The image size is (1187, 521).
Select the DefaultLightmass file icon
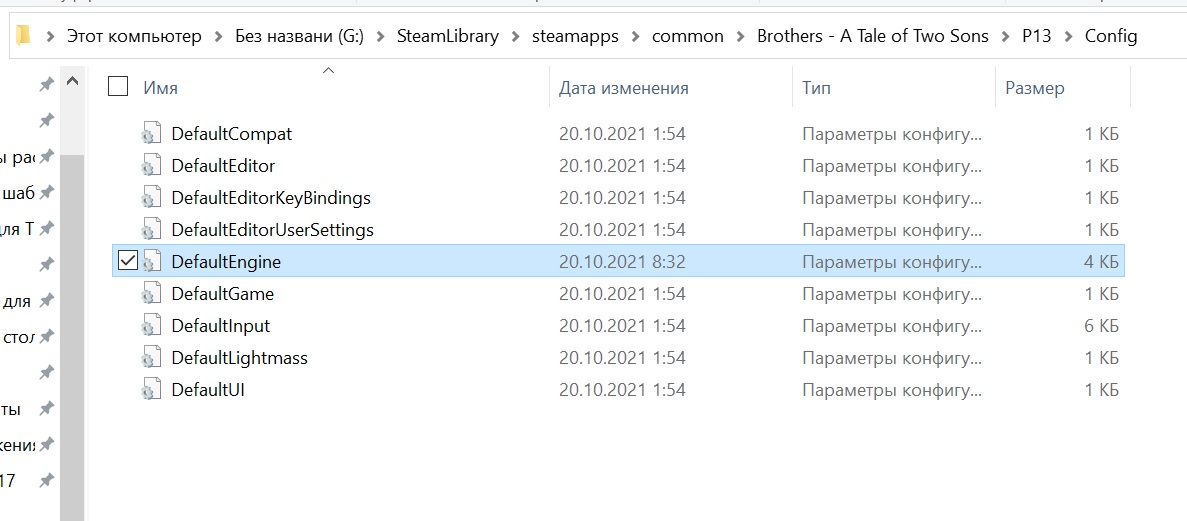(151, 357)
